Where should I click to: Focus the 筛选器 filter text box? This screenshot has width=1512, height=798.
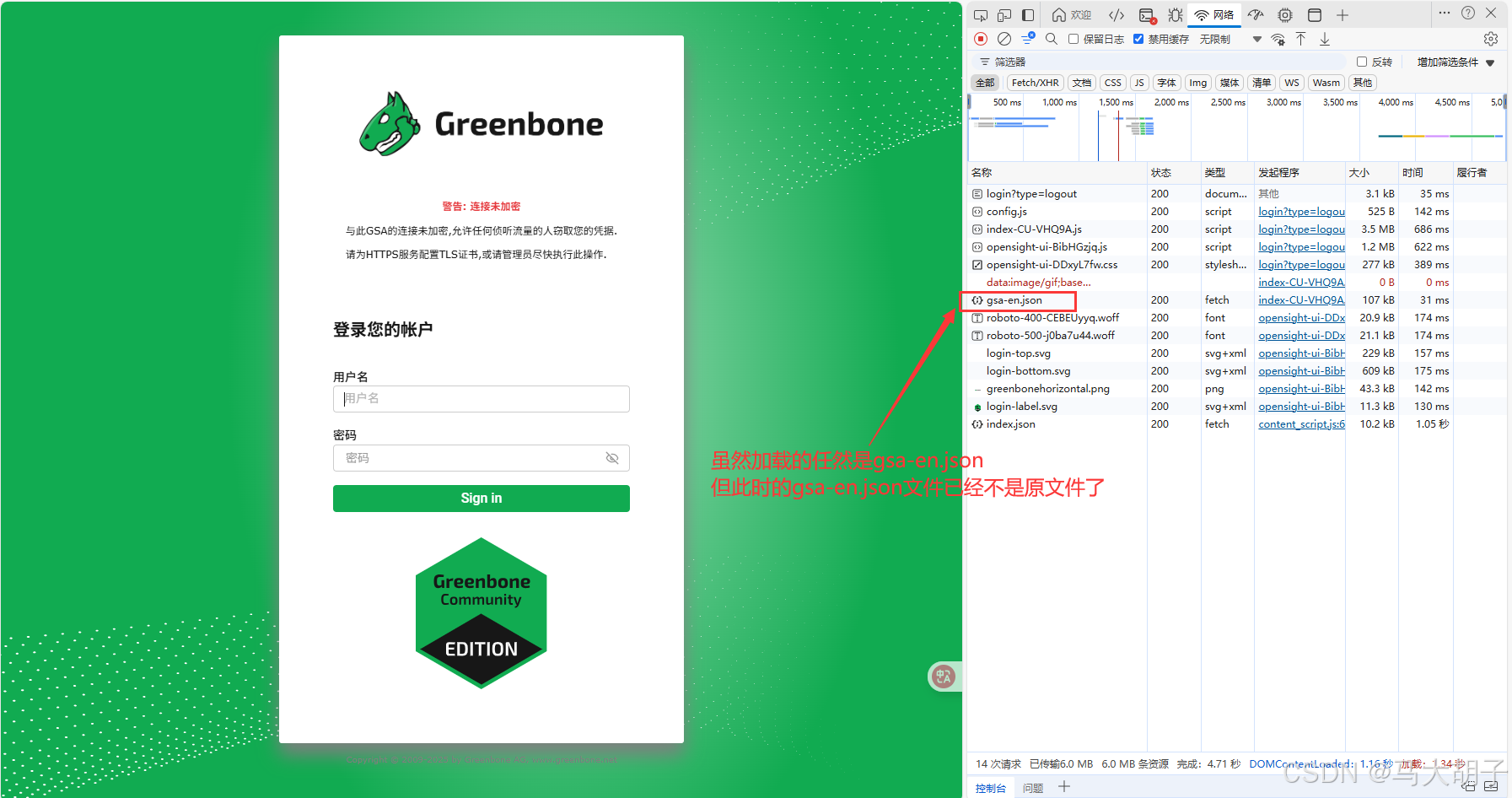coord(1160,62)
